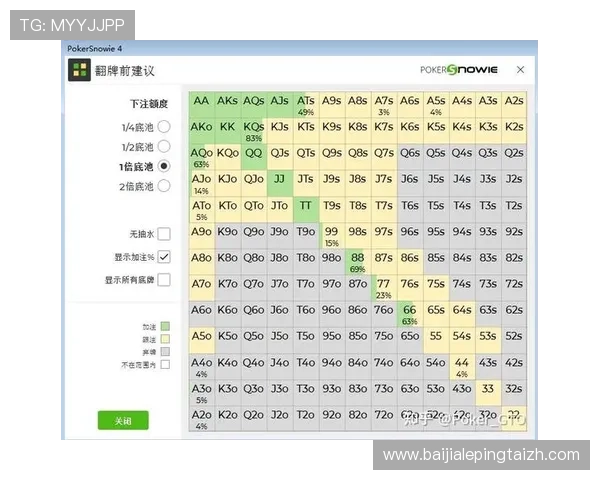Image resolution: width=600 pixels, height=480 pixels.
Task: Click the A2o 4% hand cell
Action: pyautogui.click(x=202, y=418)
